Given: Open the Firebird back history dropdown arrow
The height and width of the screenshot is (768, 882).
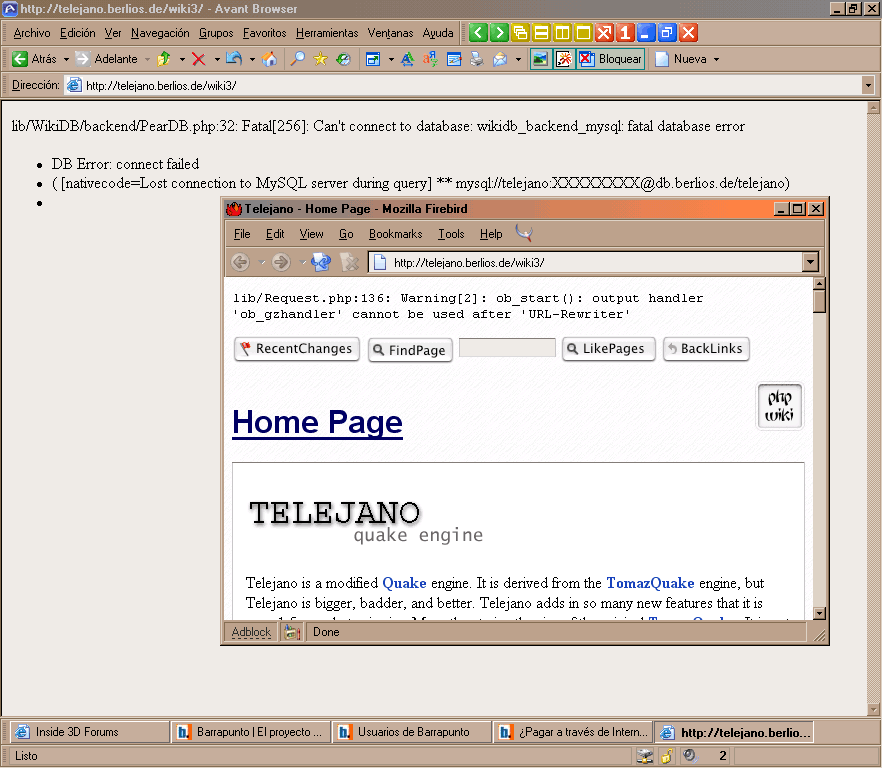Looking at the screenshot, I should [262, 262].
